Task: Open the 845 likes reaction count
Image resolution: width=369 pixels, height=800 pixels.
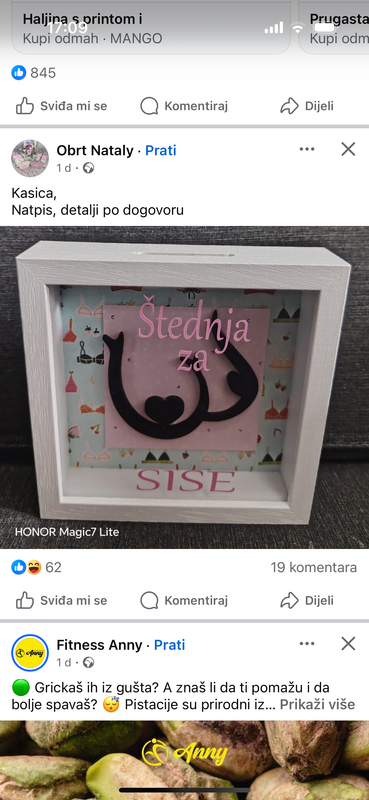Action: [34, 73]
